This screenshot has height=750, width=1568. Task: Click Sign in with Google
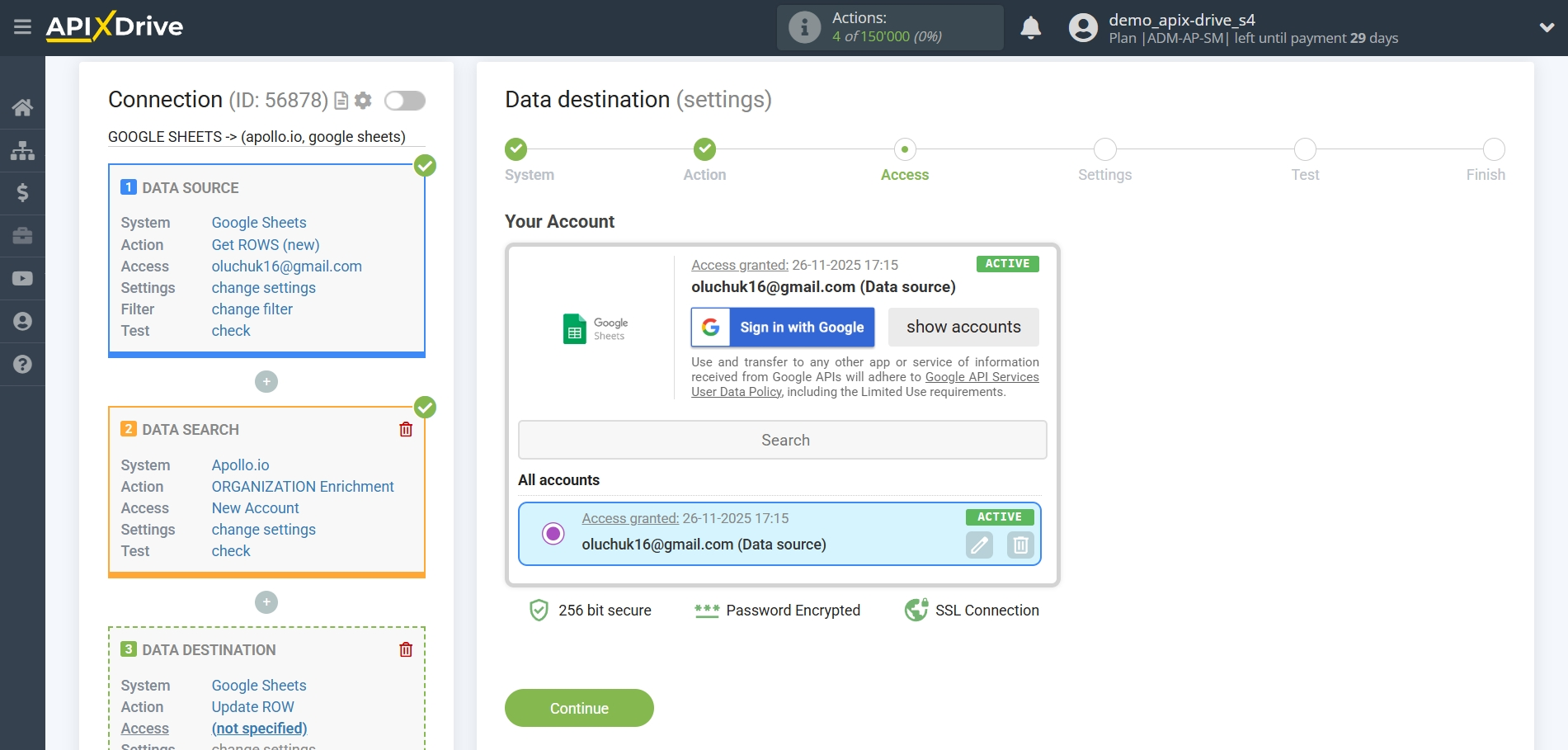[x=782, y=327]
